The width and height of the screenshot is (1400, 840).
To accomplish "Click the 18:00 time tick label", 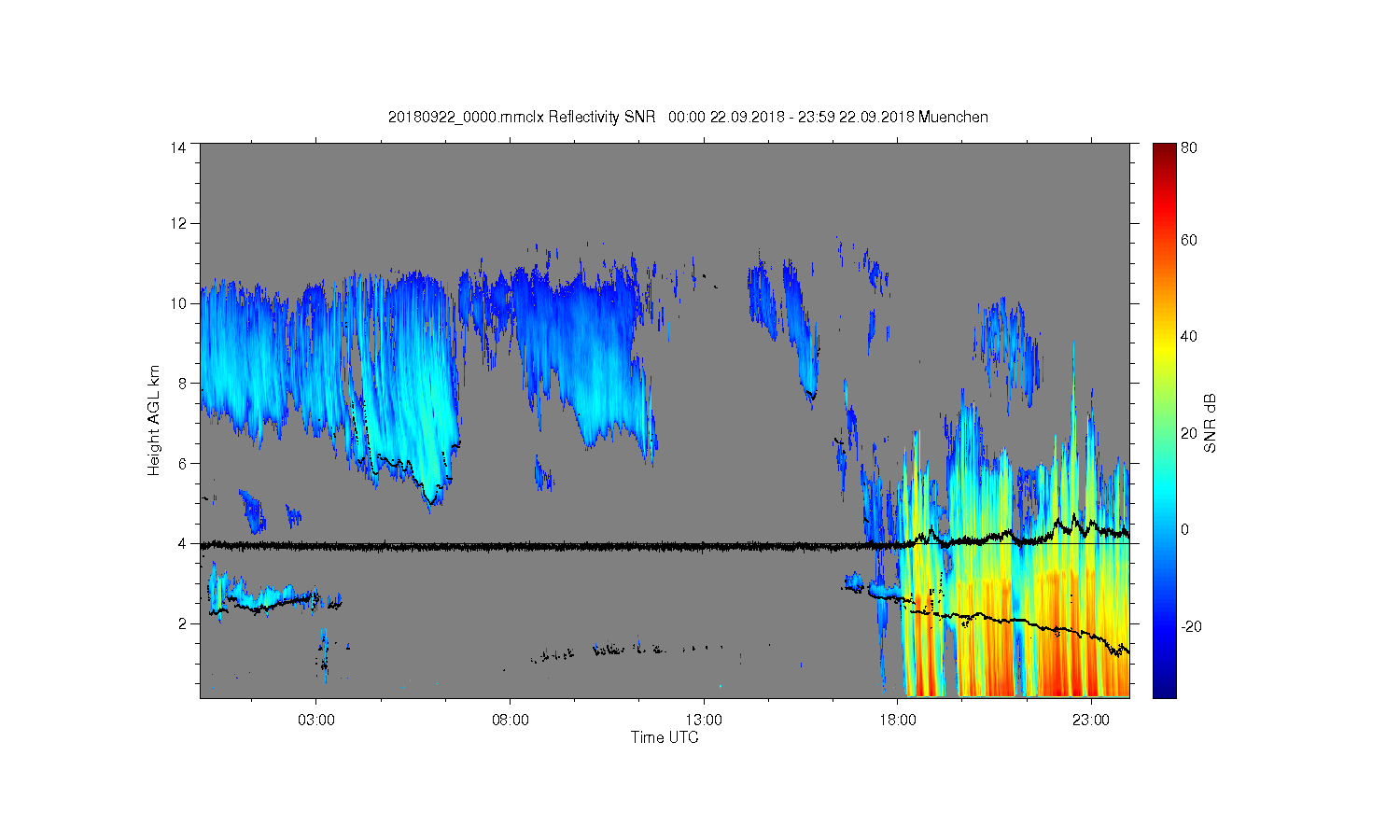I will coord(898,721).
